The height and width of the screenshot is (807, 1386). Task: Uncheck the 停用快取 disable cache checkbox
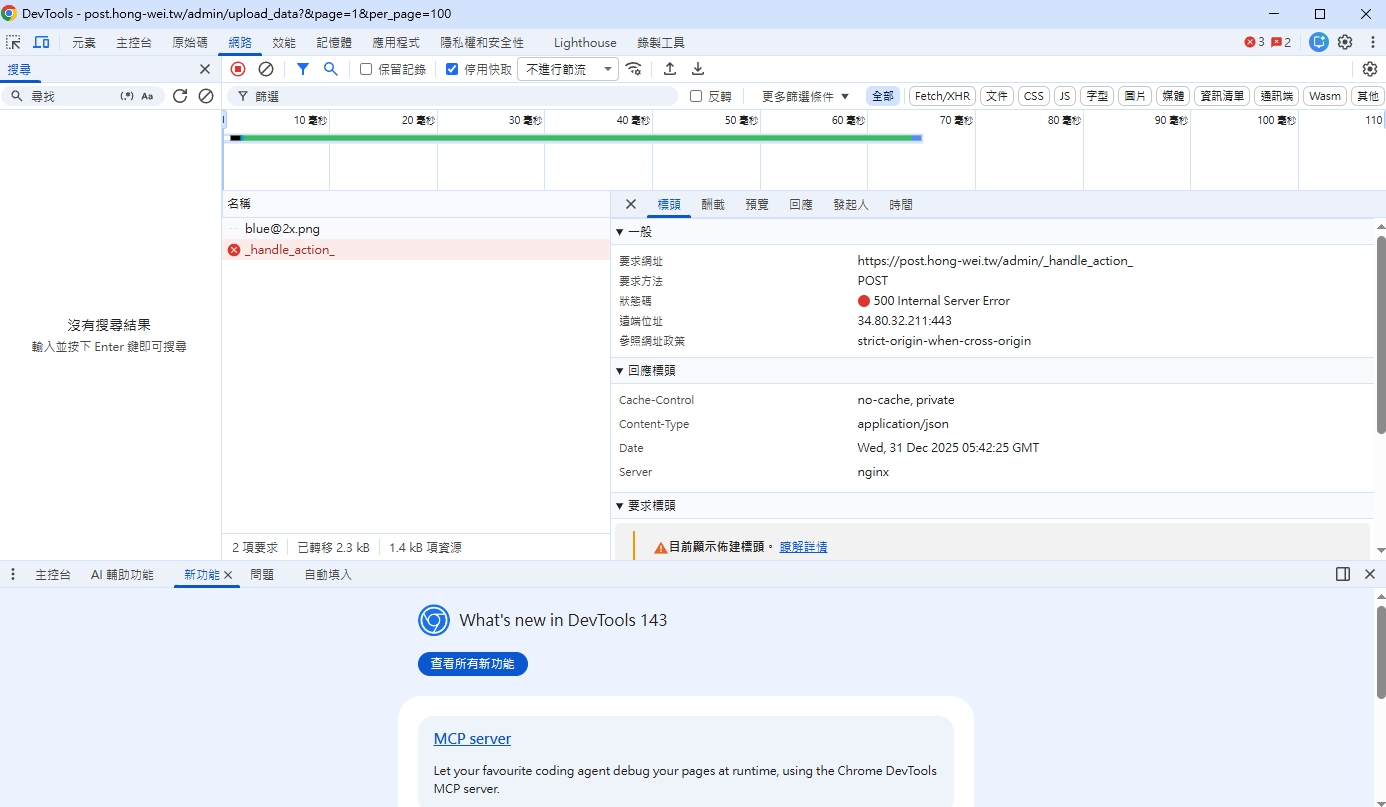pos(452,69)
